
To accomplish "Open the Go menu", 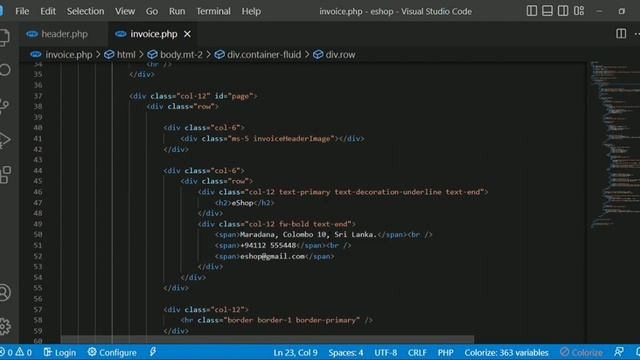I will [x=152, y=11].
